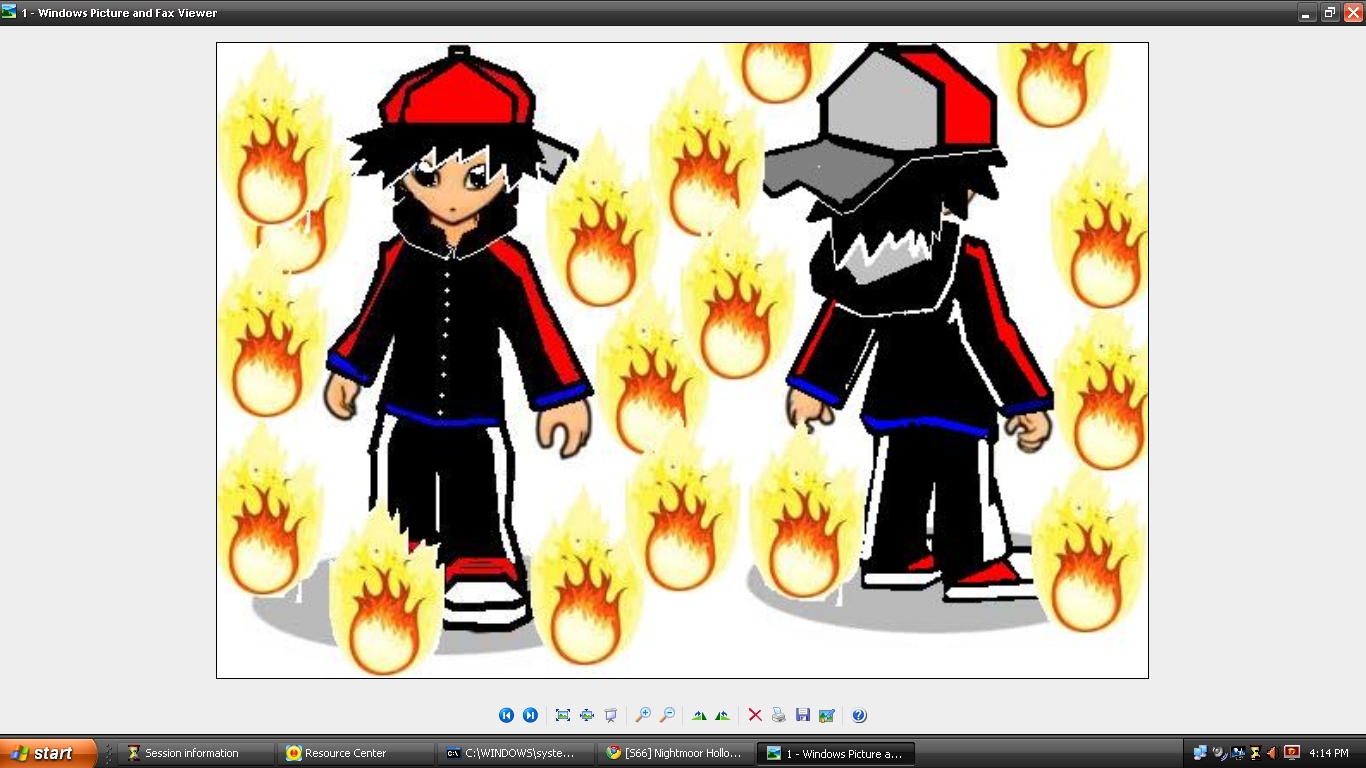
Task: Rotate the image counterclockwise
Action: (x=722, y=715)
